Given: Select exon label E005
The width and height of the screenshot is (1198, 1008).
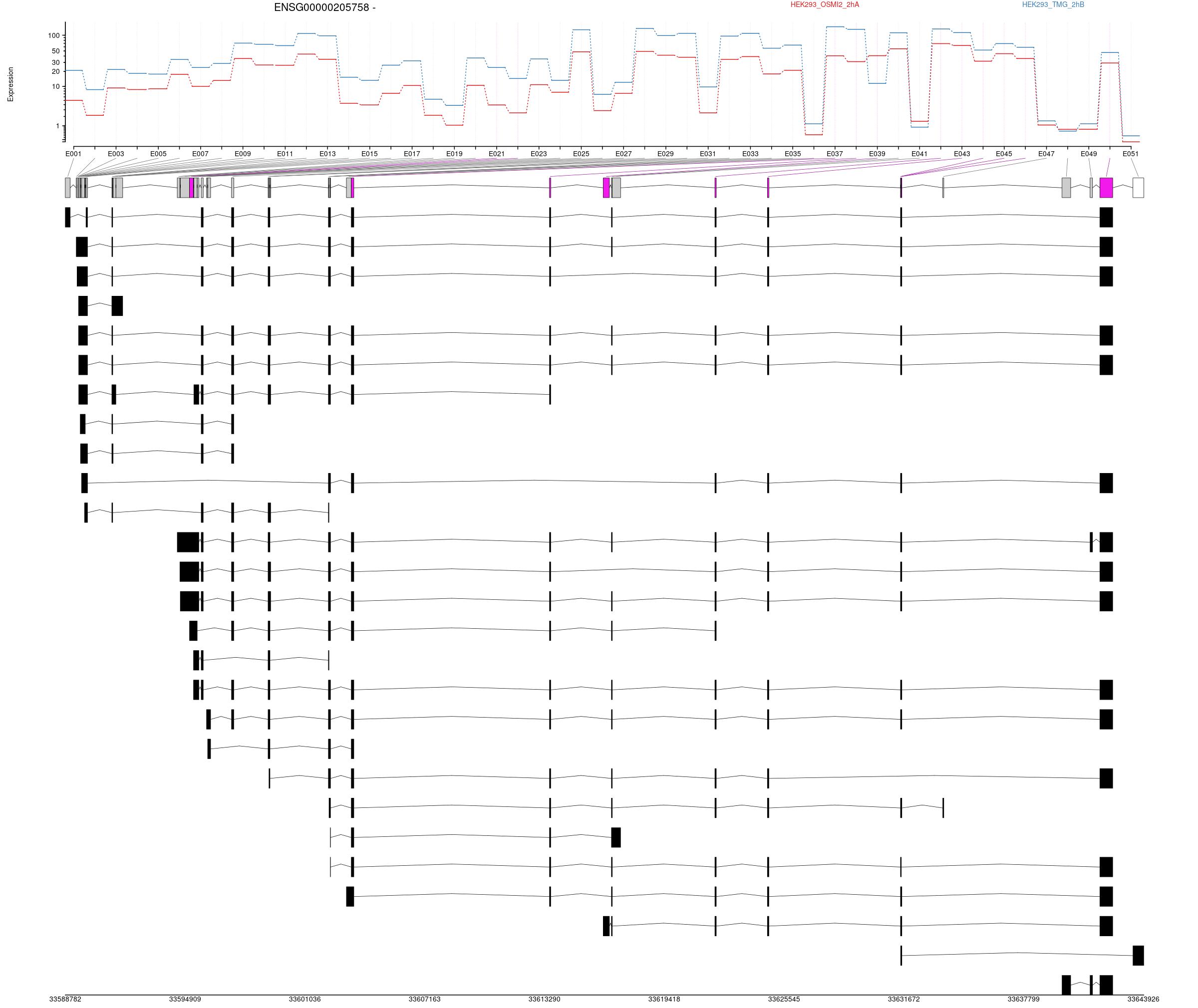Looking at the screenshot, I should pyautogui.click(x=158, y=154).
